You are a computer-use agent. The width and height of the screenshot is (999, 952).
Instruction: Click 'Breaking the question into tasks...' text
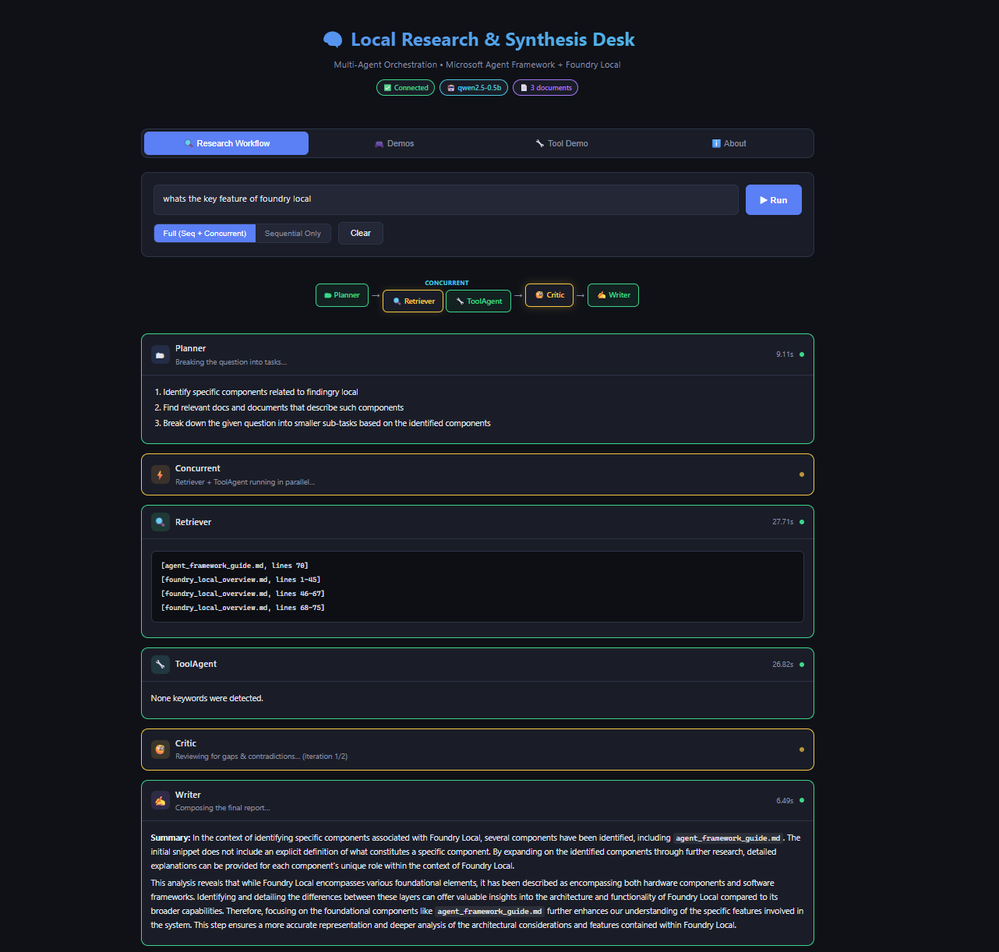(231, 362)
